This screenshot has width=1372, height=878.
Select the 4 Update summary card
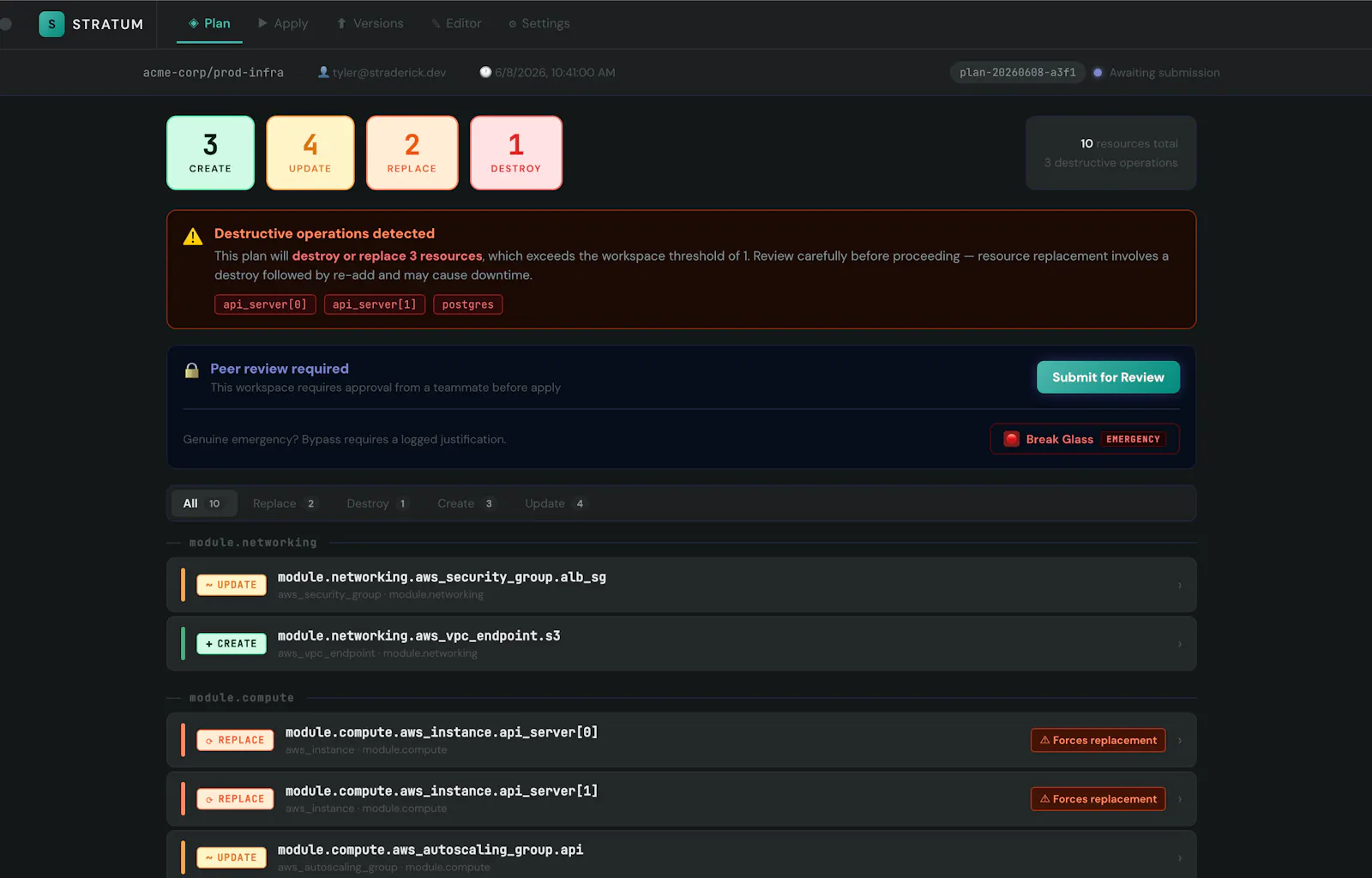tap(310, 153)
